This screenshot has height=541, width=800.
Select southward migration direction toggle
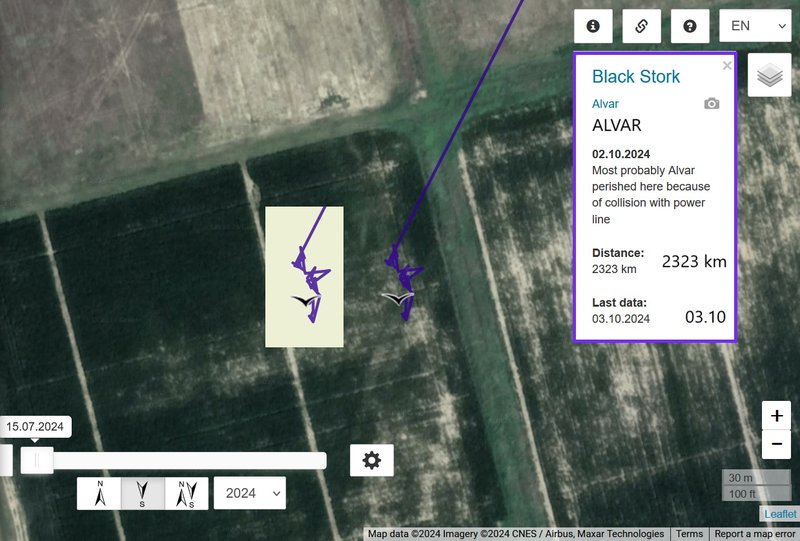click(x=143, y=494)
